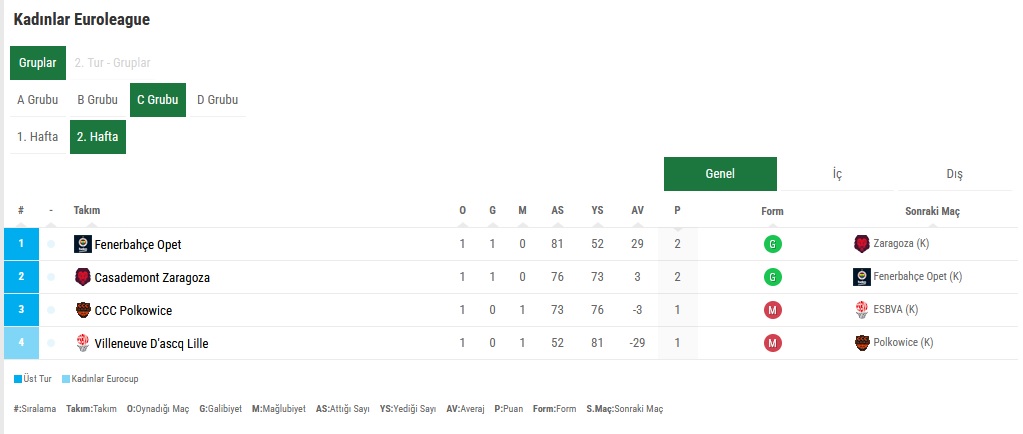Click red M form badge for Villeneuve D'ascq Lille
This screenshot has width=1023, height=434.
[x=772, y=343]
